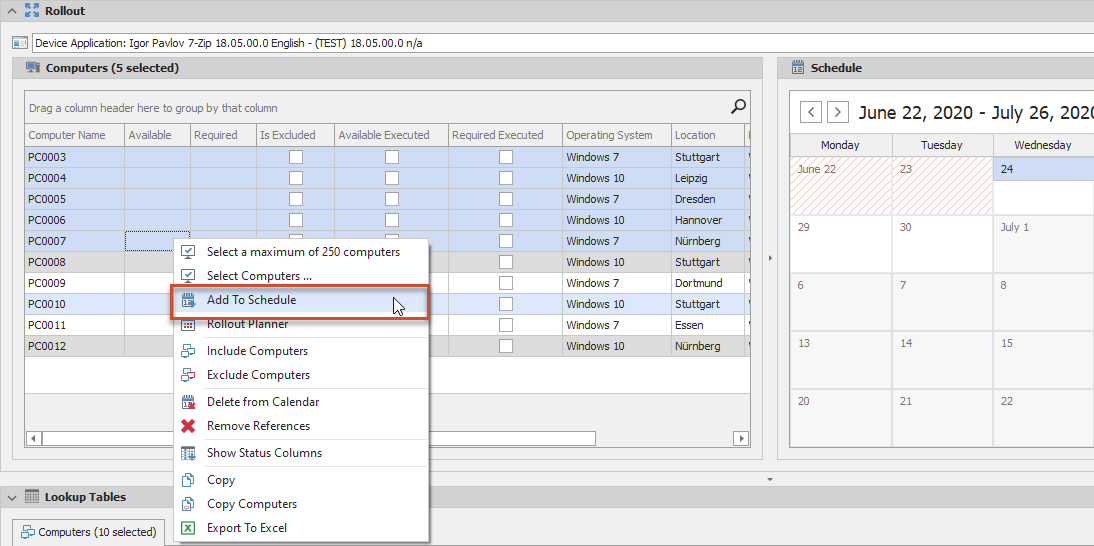Screen dimensions: 1094x546
Task: Select the PC0011 row name cell
Action: pos(75,325)
